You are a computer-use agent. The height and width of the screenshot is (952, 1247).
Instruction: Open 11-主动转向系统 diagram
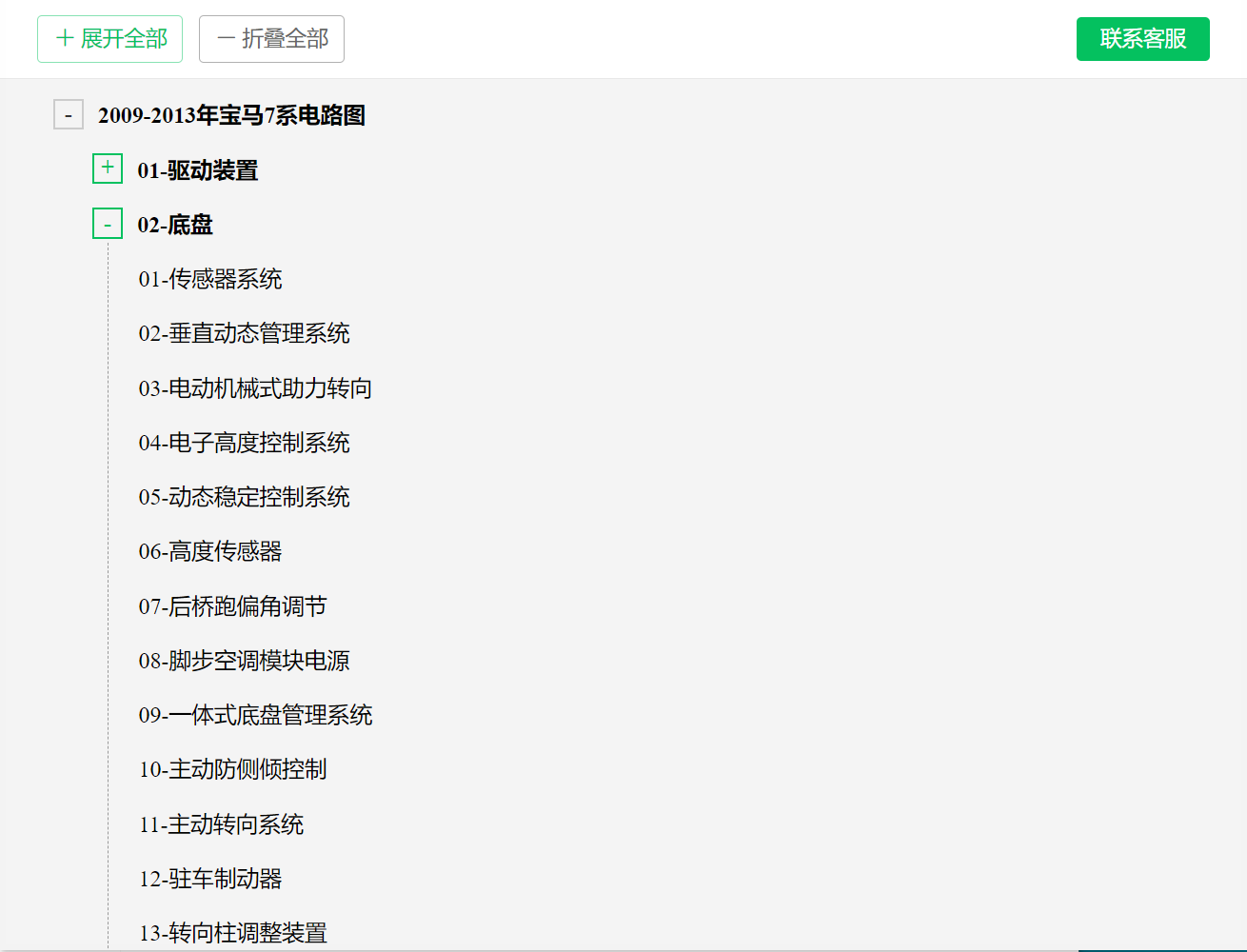221,824
